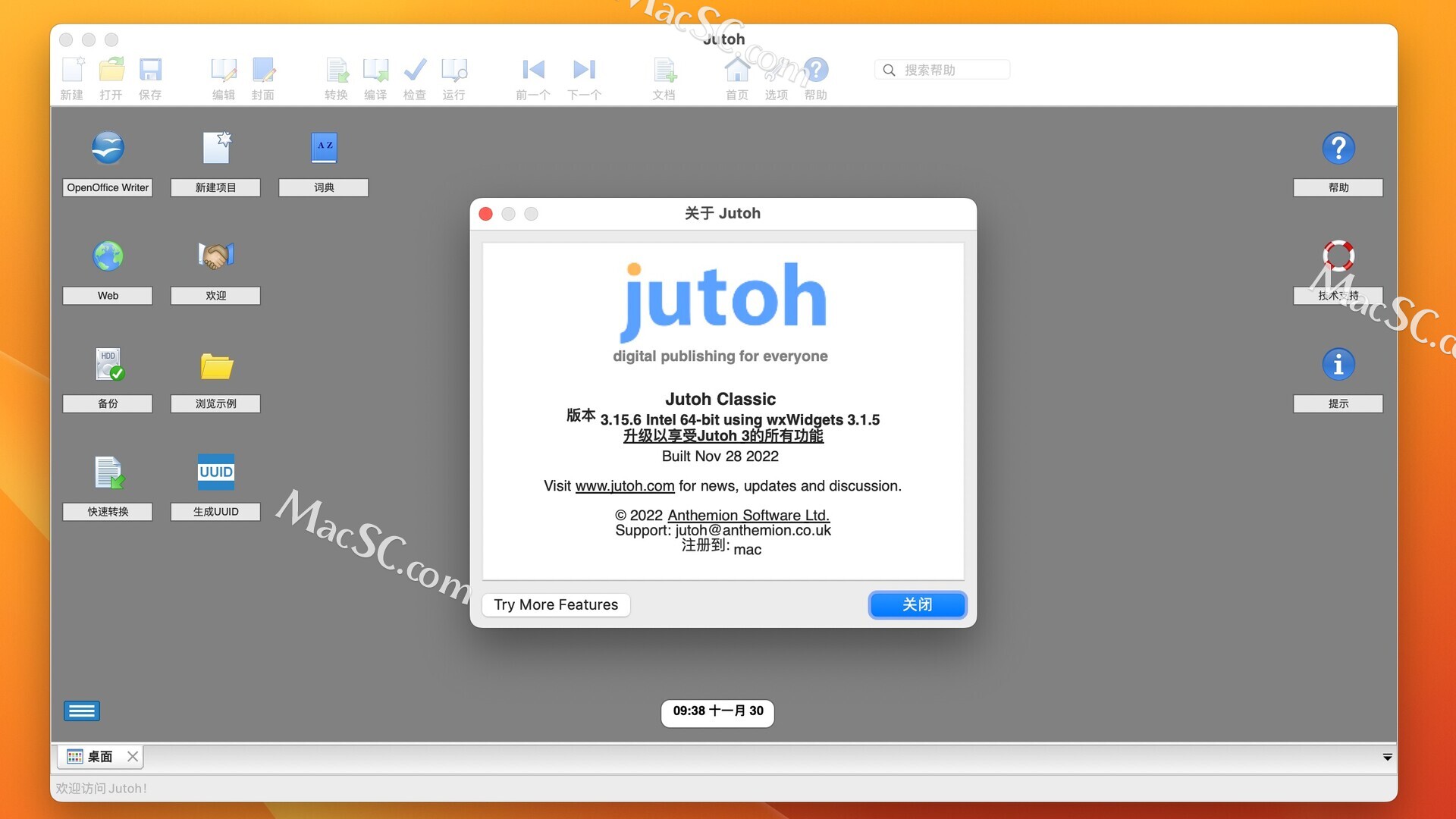Go to 下一个 (Next) document
The image size is (1456, 819).
pyautogui.click(x=584, y=70)
